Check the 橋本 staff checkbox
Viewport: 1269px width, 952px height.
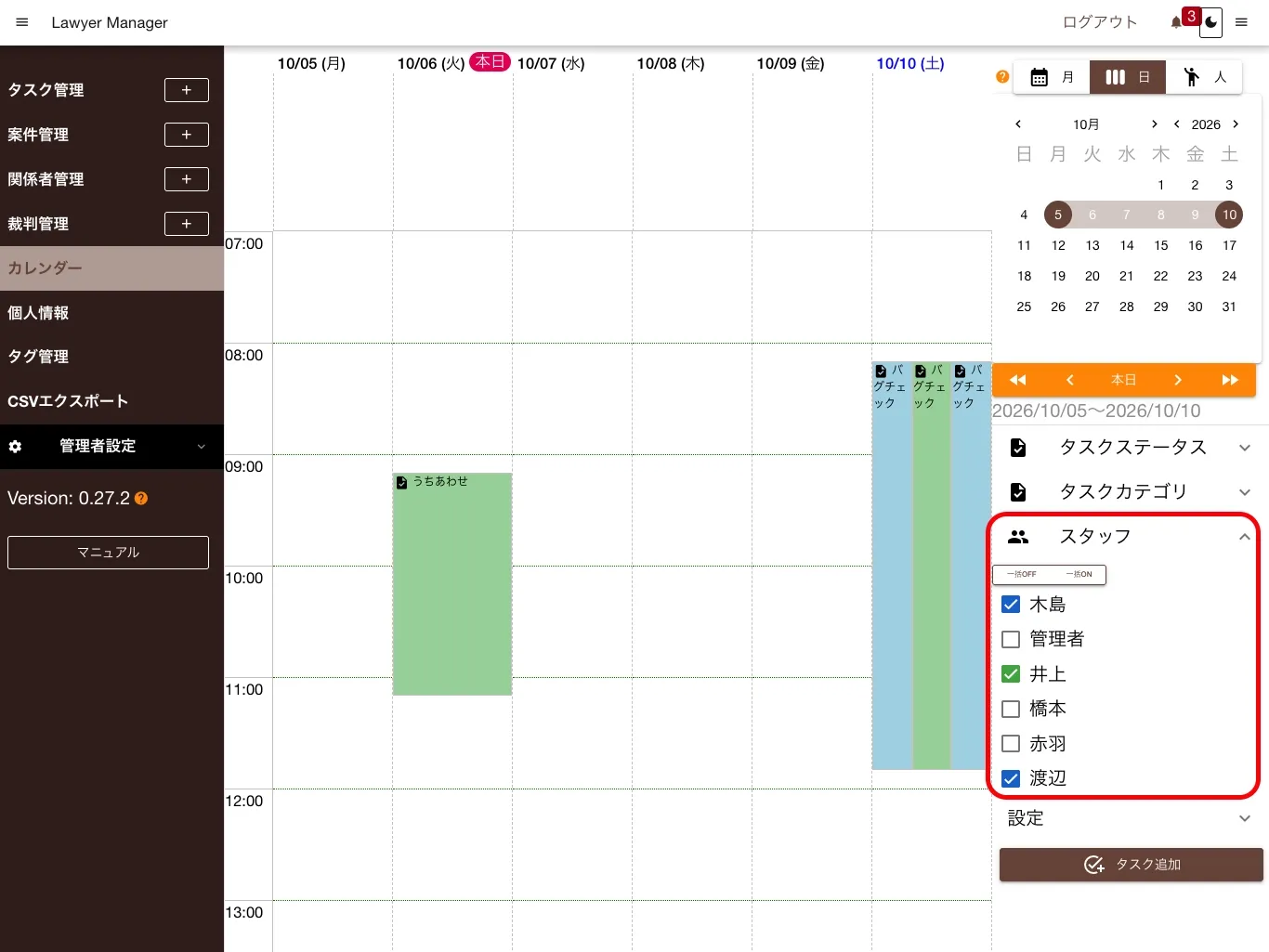click(x=1011, y=709)
